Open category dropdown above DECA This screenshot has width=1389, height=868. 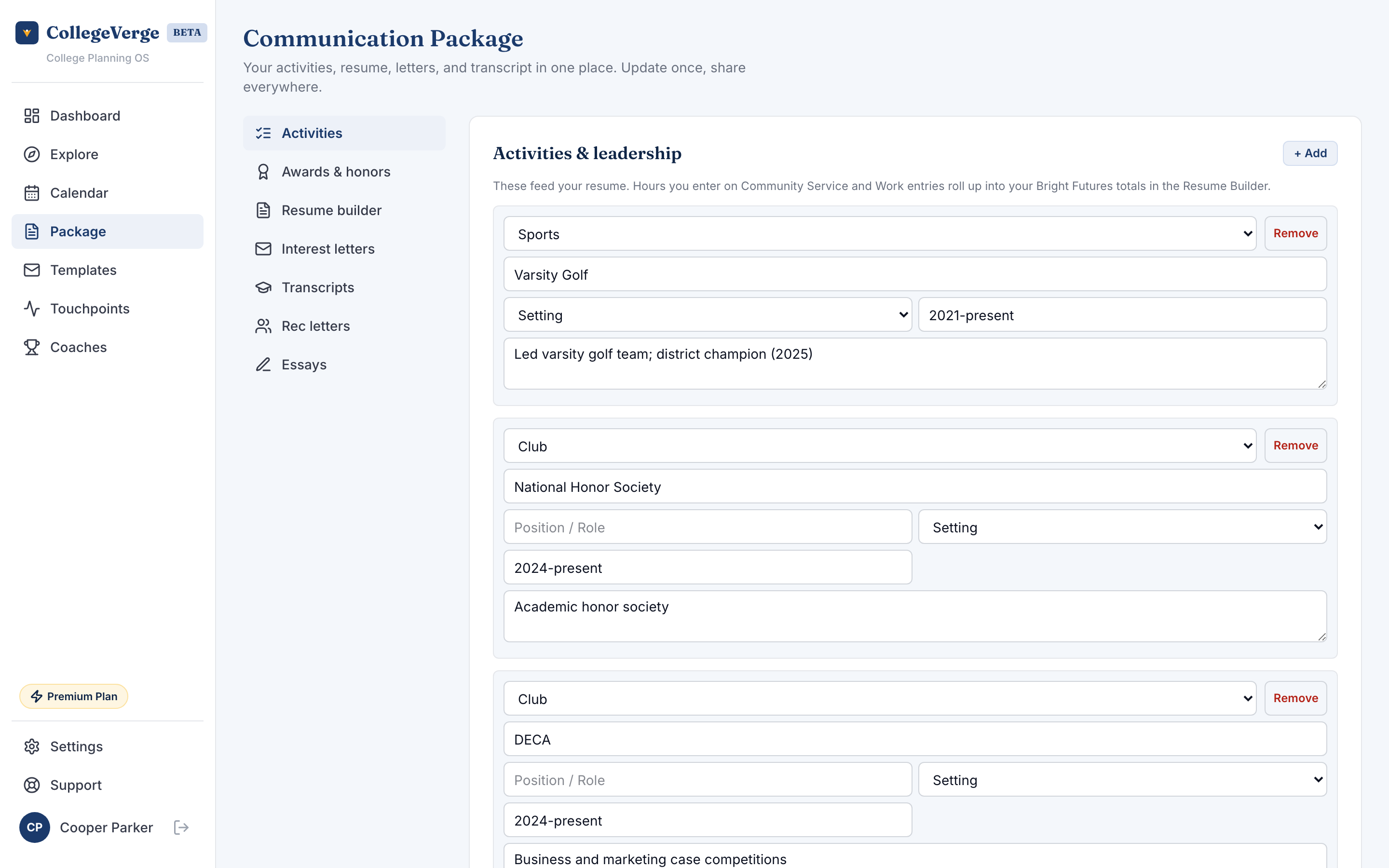point(880,699)
